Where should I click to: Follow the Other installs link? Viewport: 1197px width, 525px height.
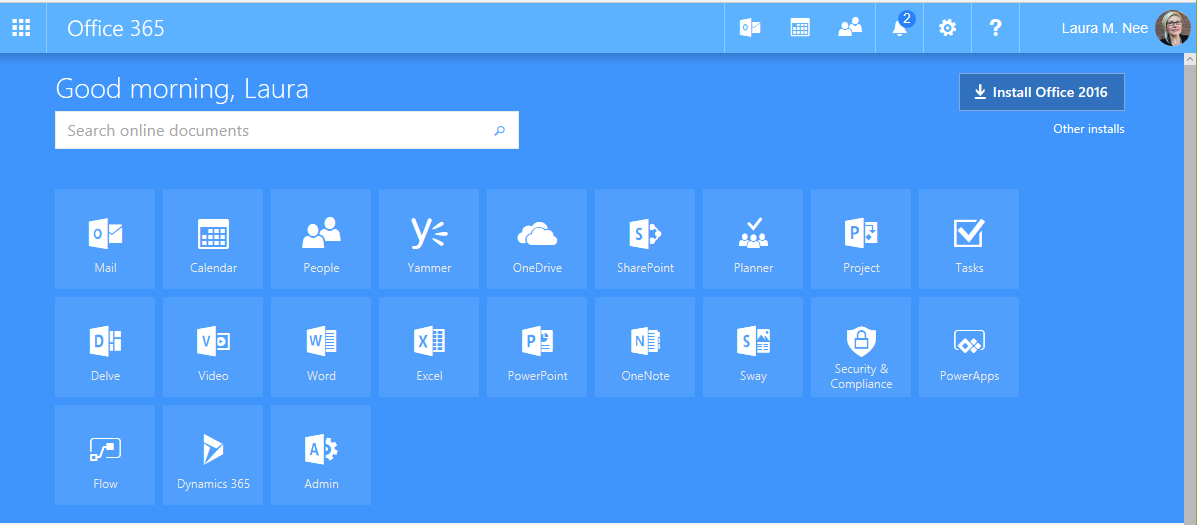tap(1088, 129)
